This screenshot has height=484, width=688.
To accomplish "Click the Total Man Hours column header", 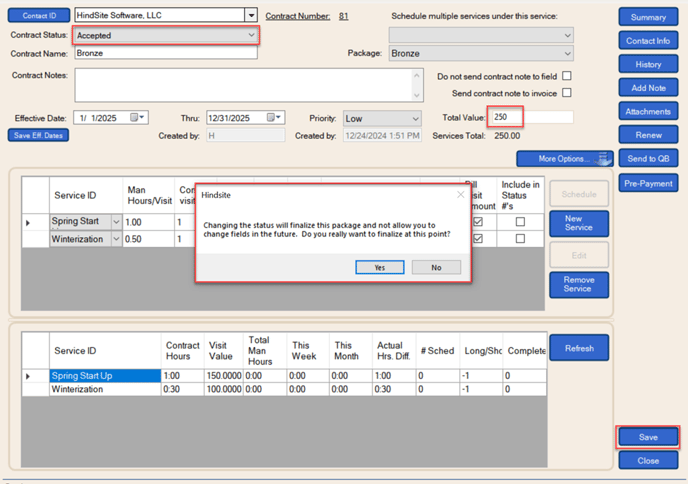I will point(265,351).
